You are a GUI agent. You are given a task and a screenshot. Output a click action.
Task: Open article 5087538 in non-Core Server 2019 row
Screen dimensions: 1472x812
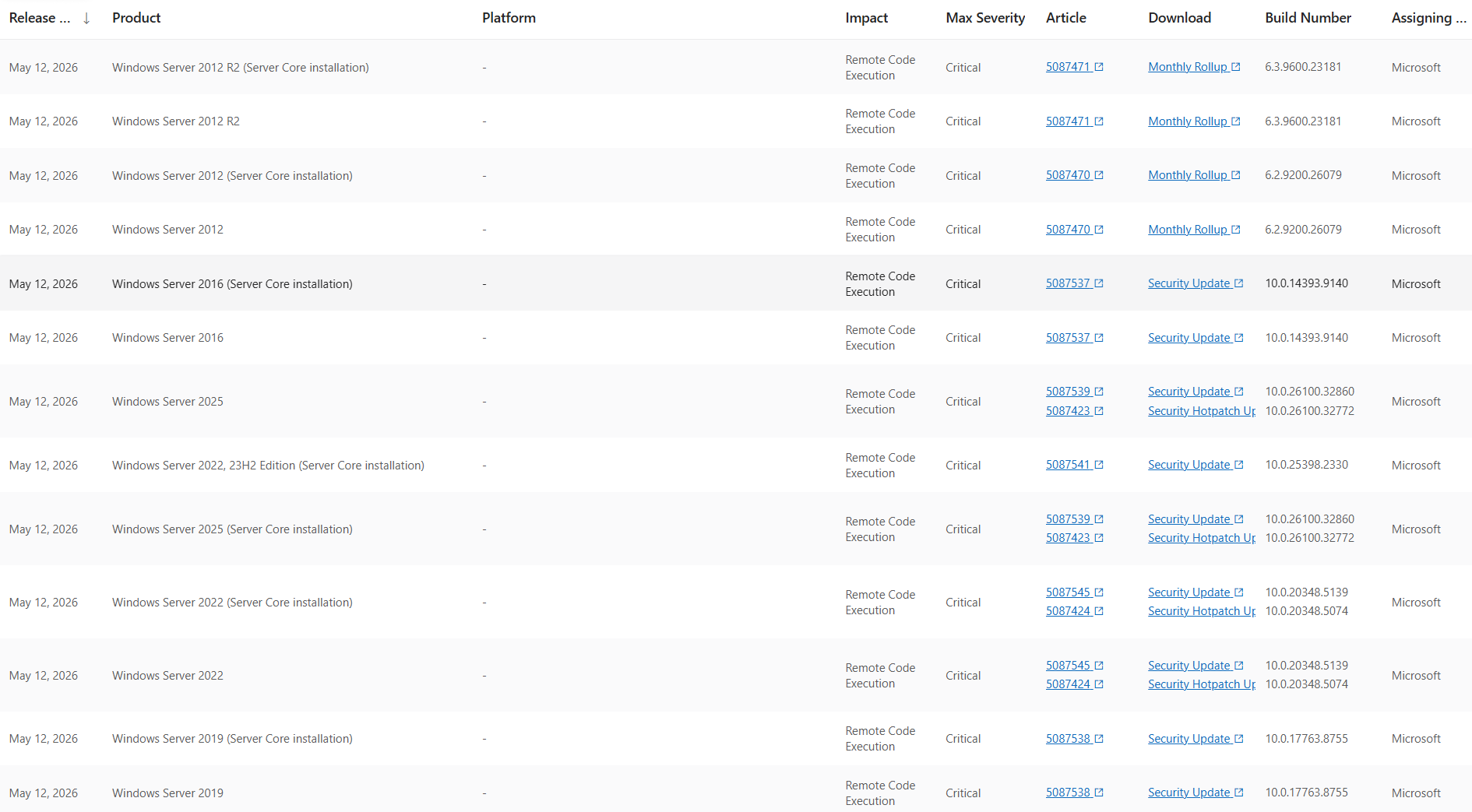click(x=1068, y=793)
